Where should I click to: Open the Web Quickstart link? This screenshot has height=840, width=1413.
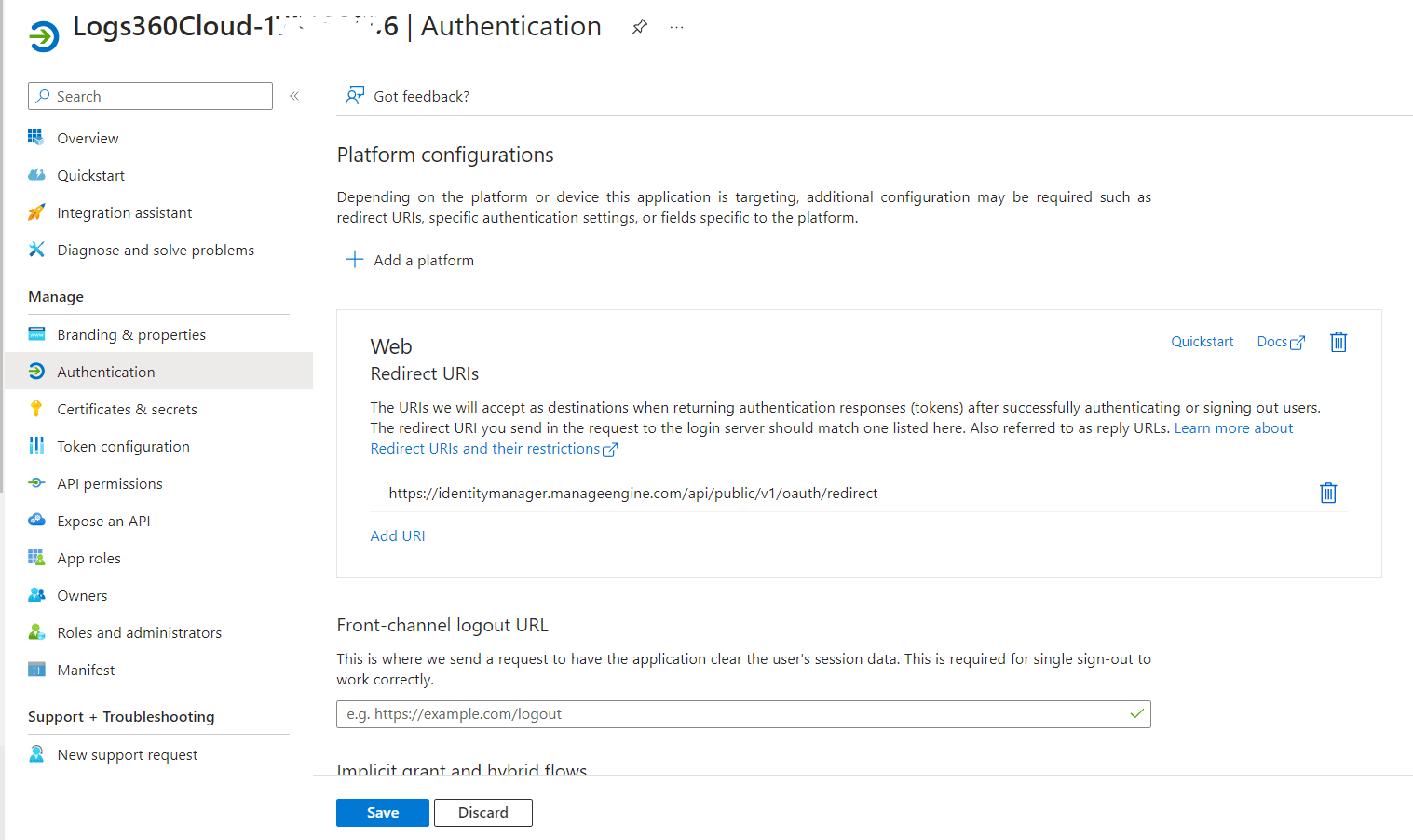tap(1202, 342)
